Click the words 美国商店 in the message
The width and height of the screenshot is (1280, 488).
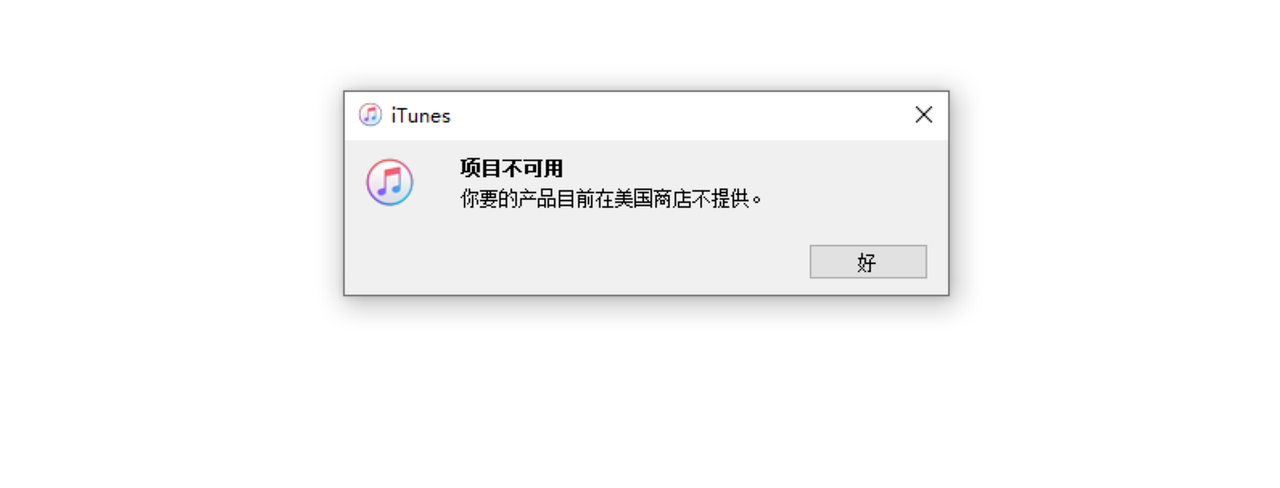(651, 199)
